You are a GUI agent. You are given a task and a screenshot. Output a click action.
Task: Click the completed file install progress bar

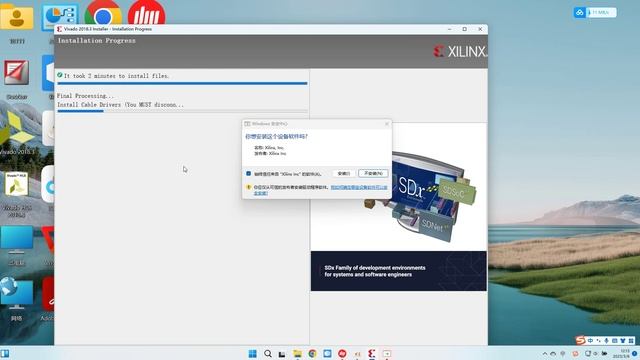click(182, 83)
